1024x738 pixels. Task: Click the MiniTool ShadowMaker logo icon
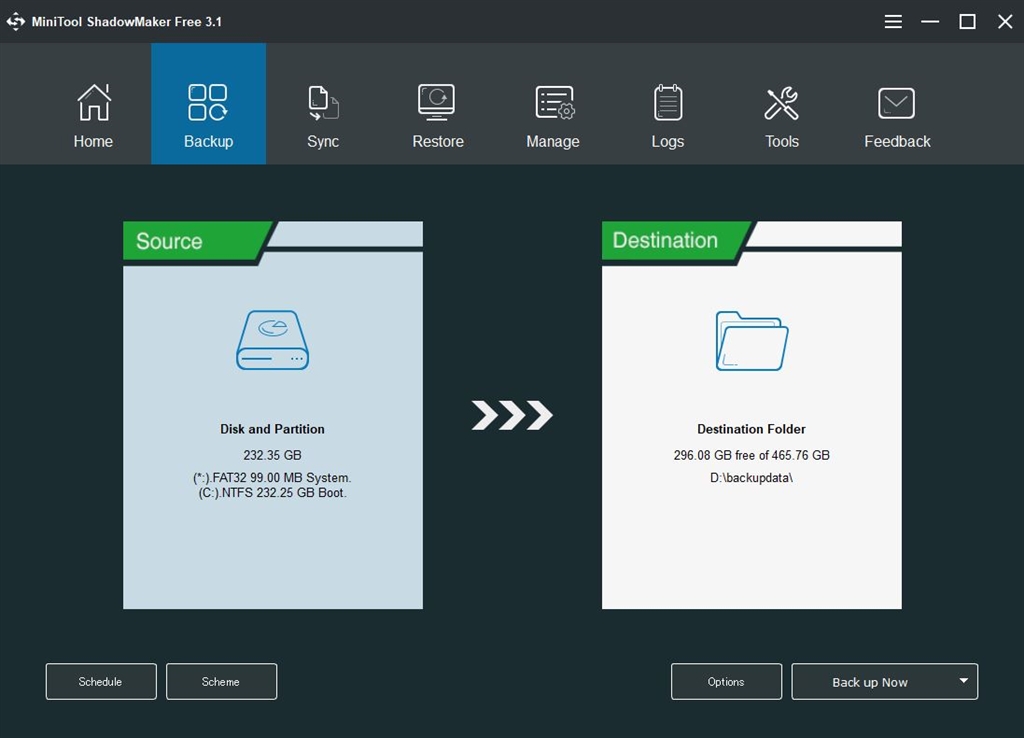(x=16, y=22)
